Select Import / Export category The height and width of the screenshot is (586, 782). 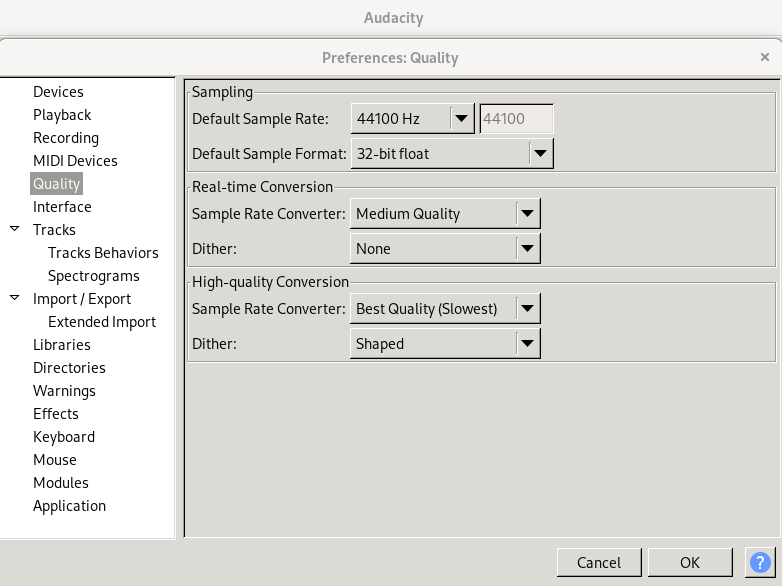tap(82, 299)
